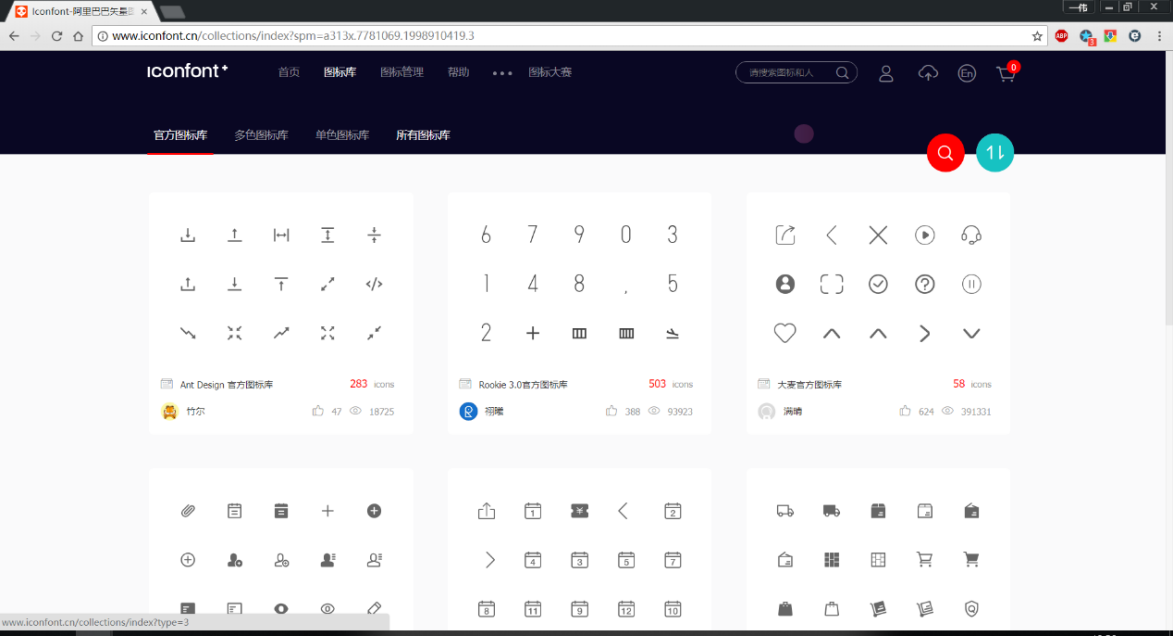Screen dimensions: 1173x636
Task: Click the circled checkmark icon
Action: (x=878, y=284)
